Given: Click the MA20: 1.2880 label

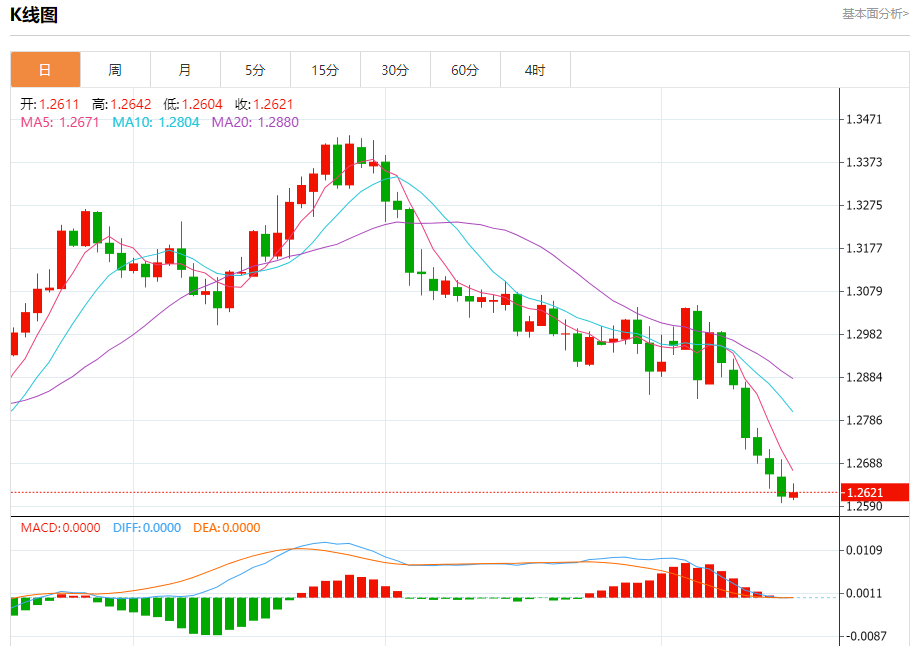Looking at the screenshot, I should coord(255,122).
